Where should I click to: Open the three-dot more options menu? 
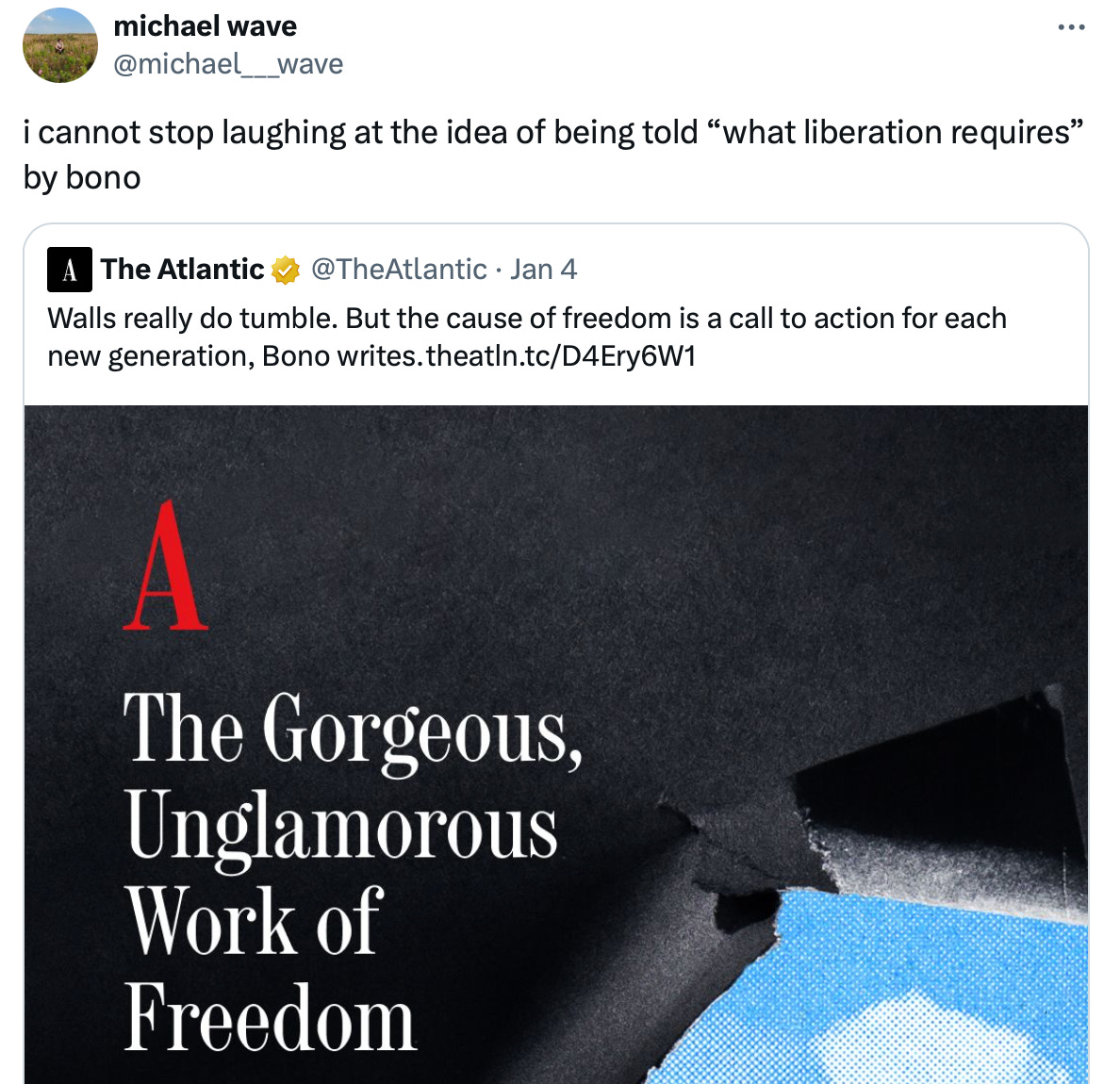(1071, 27)
